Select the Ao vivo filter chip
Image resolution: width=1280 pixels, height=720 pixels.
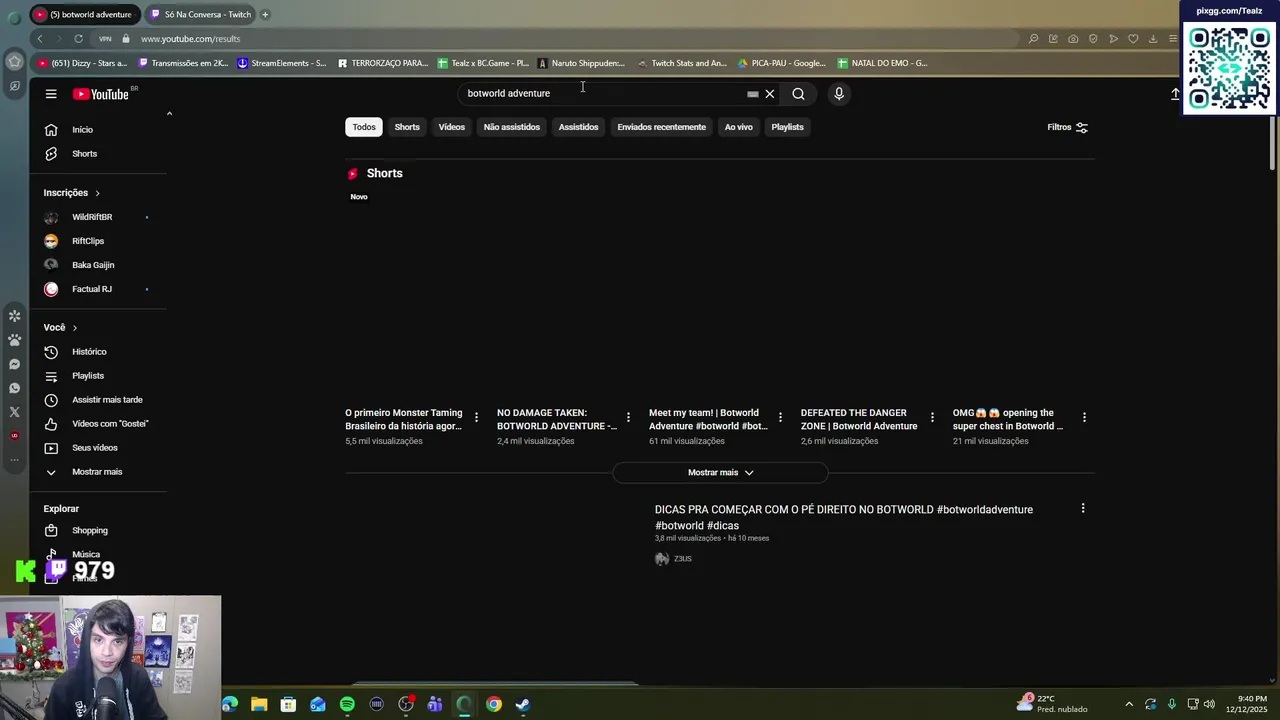tap(738, 127)
